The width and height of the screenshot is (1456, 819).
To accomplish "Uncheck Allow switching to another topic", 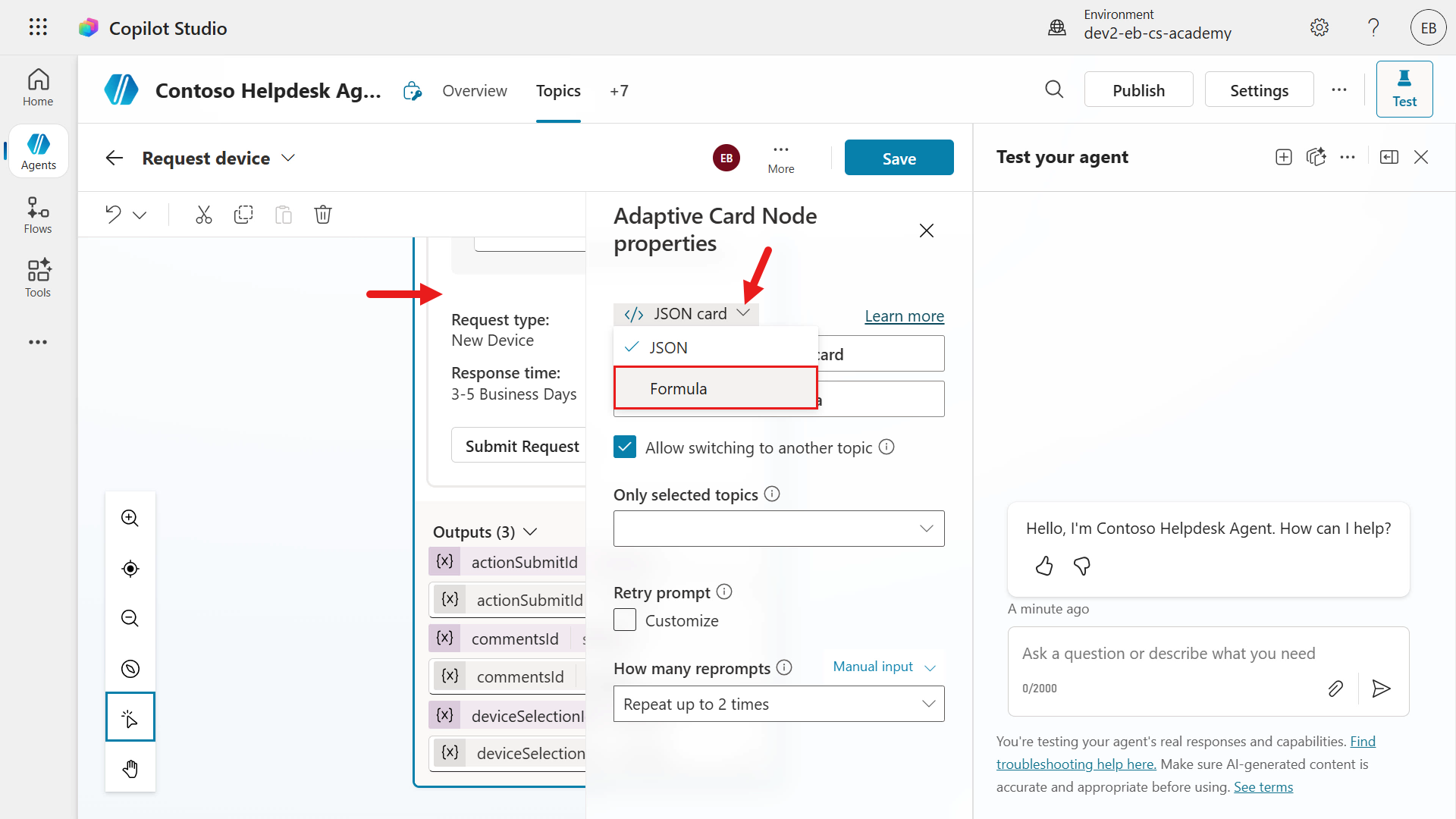I will [x=625, y=447].
